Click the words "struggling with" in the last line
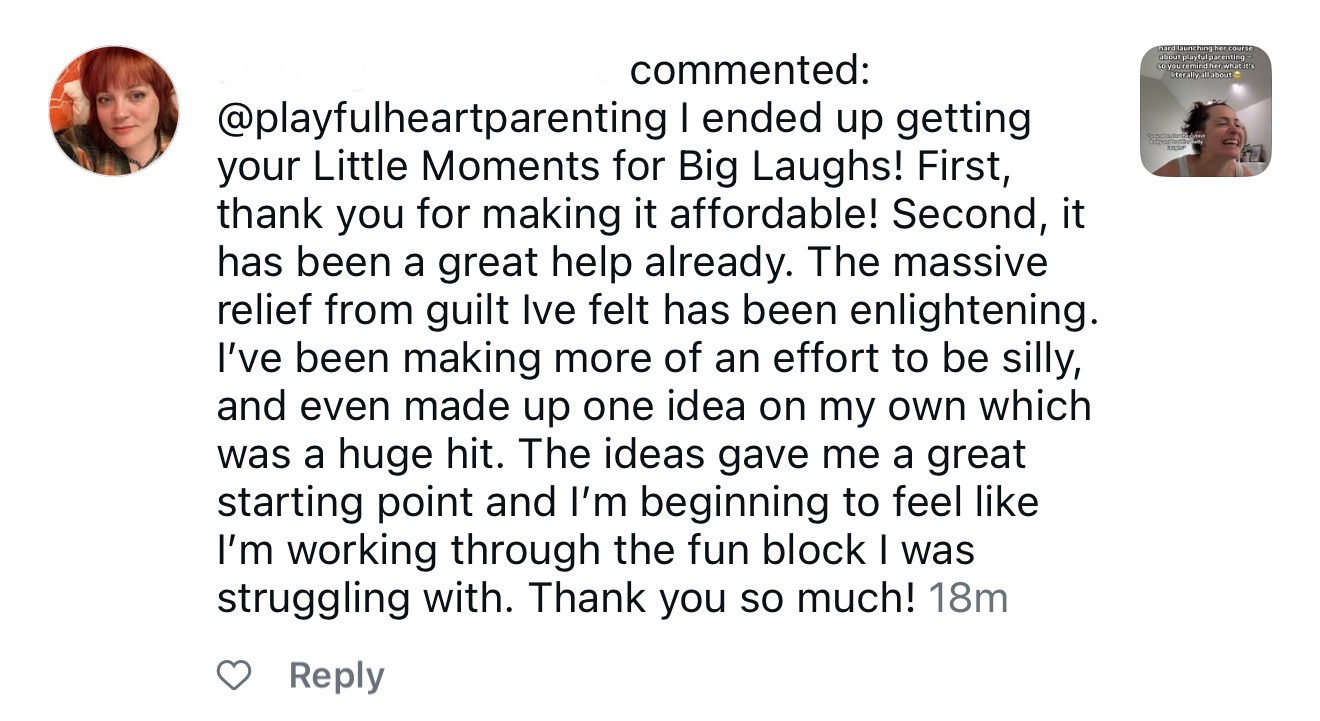The image size is (1320, 721). point(364,597)
